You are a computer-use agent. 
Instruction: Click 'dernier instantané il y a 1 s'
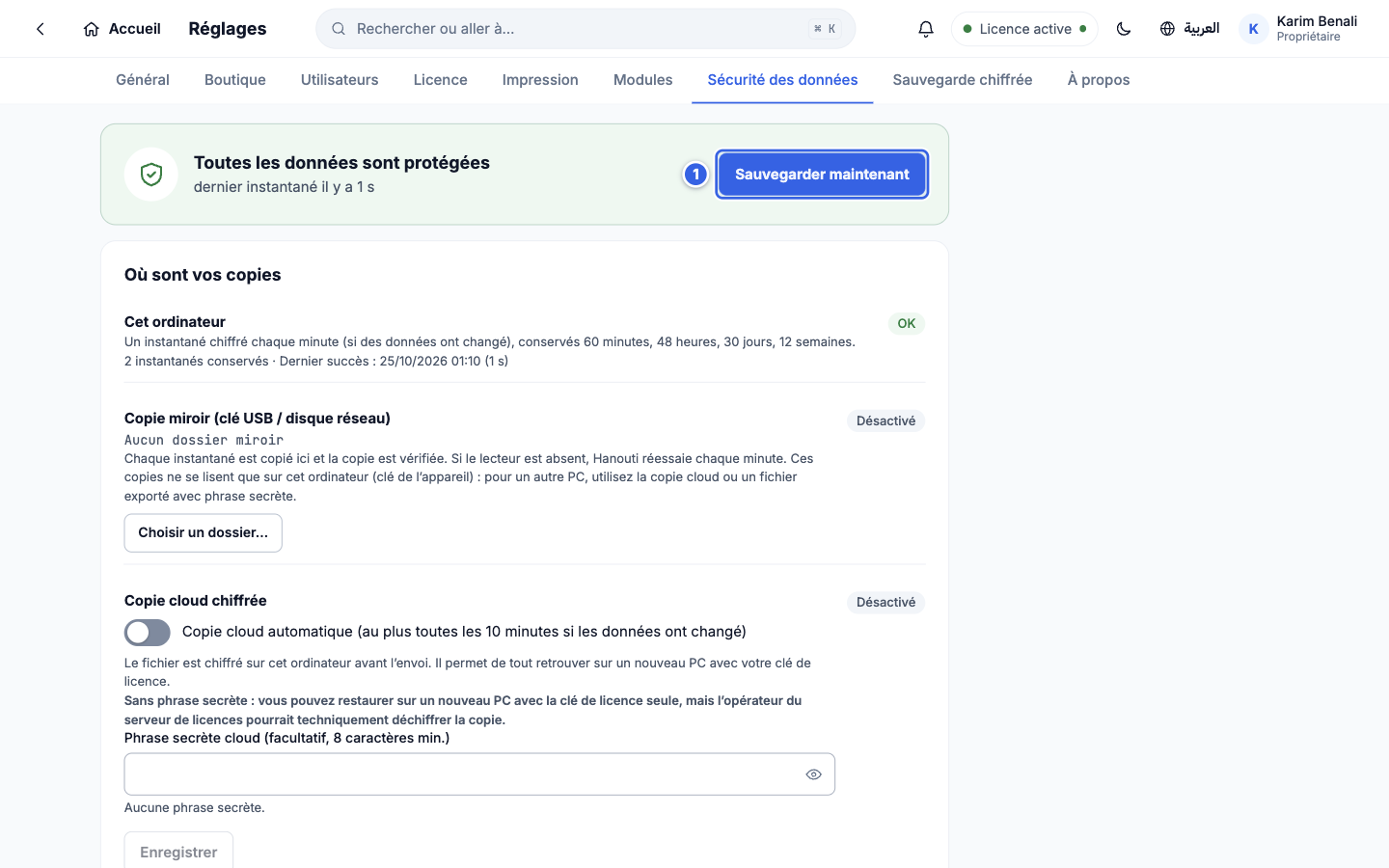coord(284,187)
